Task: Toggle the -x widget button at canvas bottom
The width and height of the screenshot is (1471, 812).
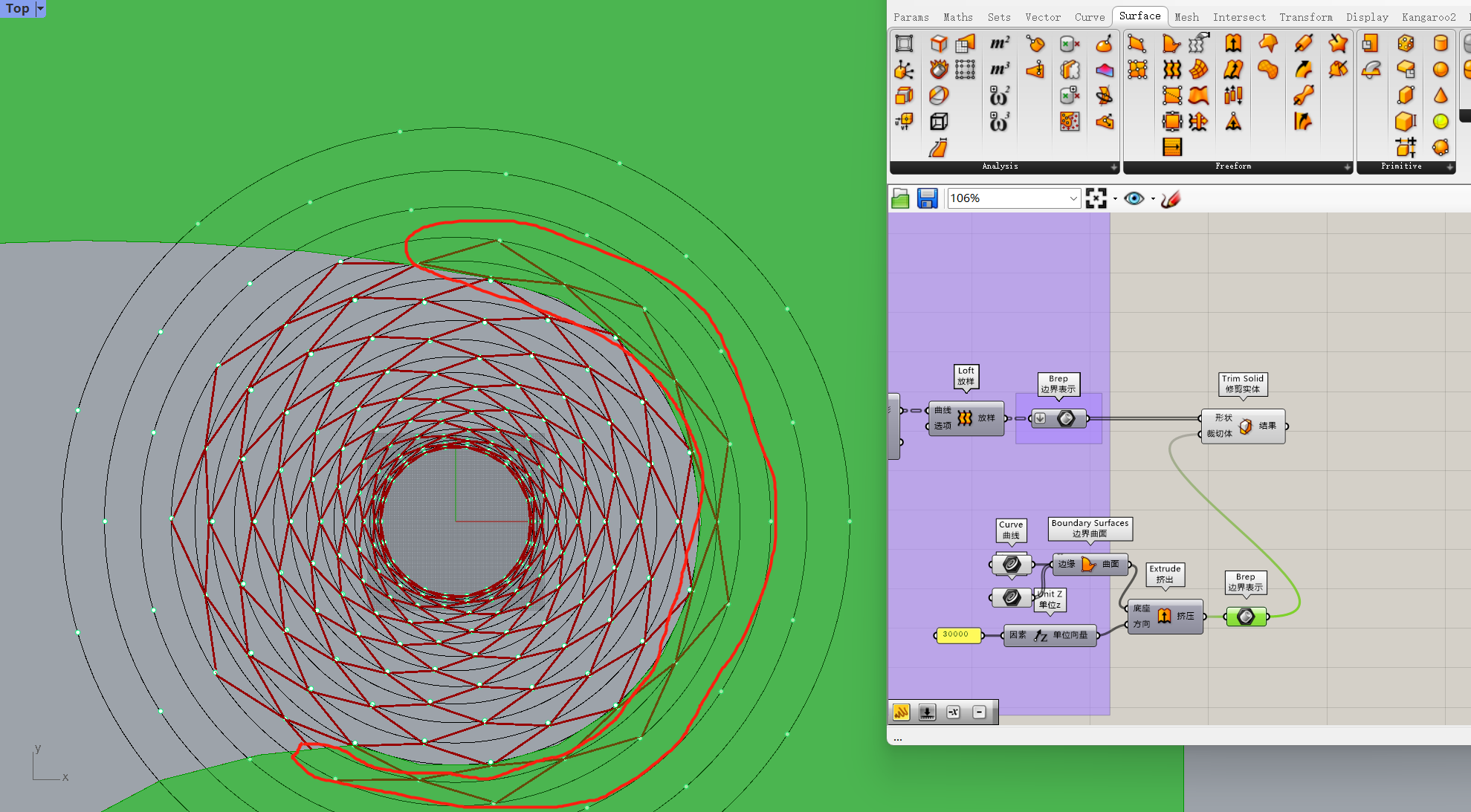Action: [x=954, y=712]
